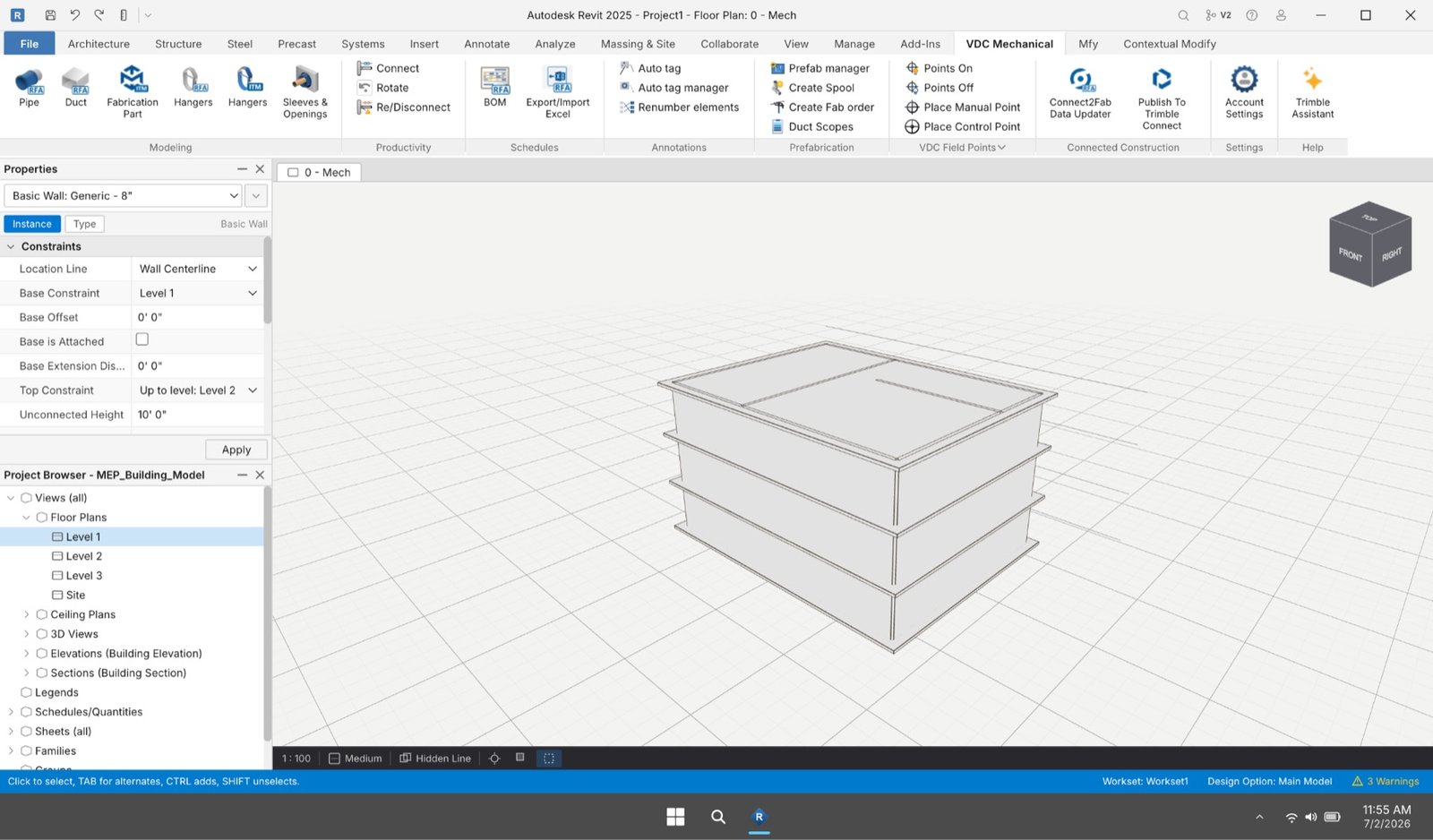Open the BOM schedule tool
Viewport: 1433px width, 840px height.
(x=494, y=88)
